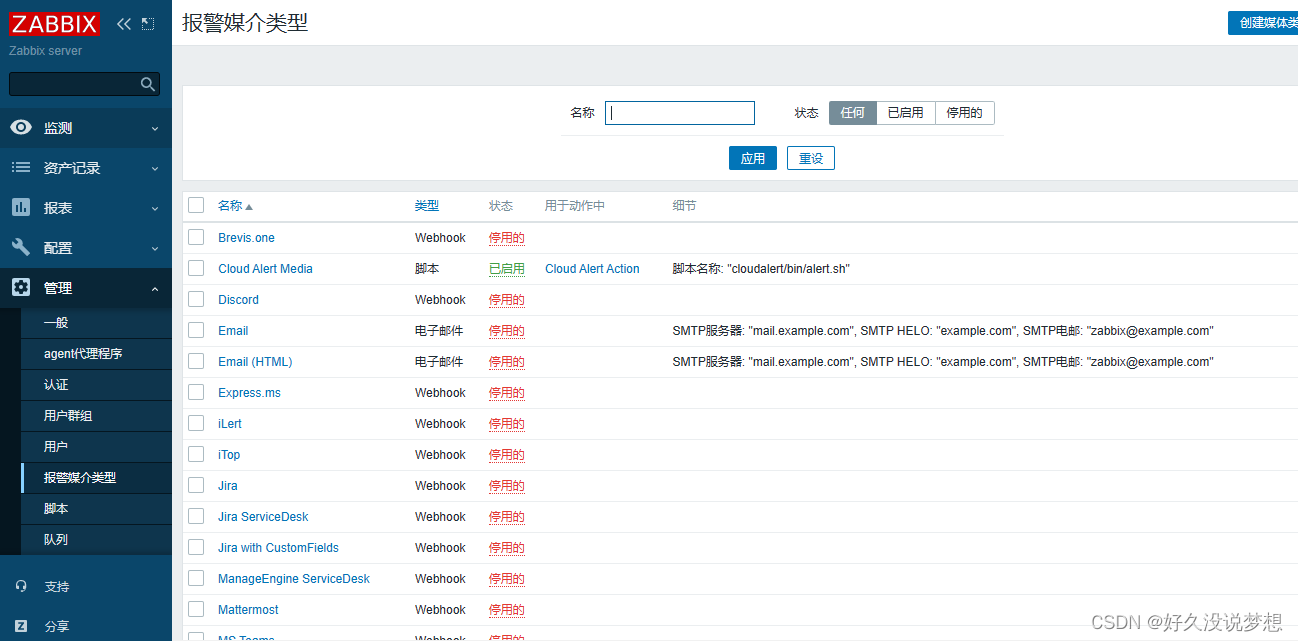Check the Cloud Alert Media row checkbox

(196, 268)
